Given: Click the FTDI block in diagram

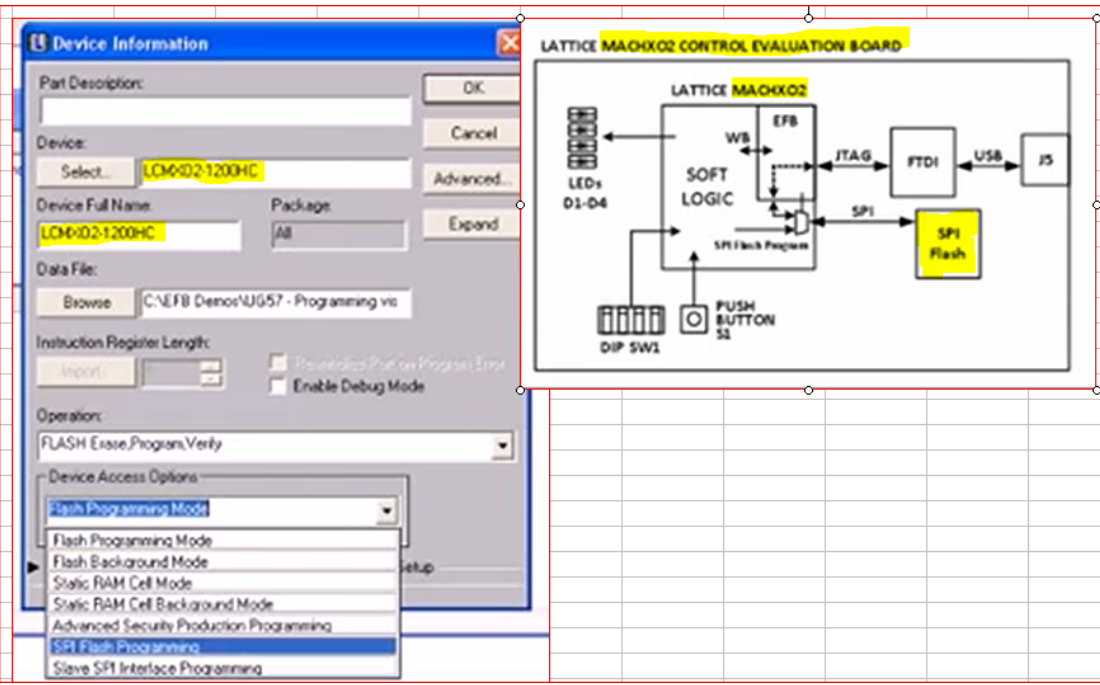Looking at the screenshot, I should 923,162.
